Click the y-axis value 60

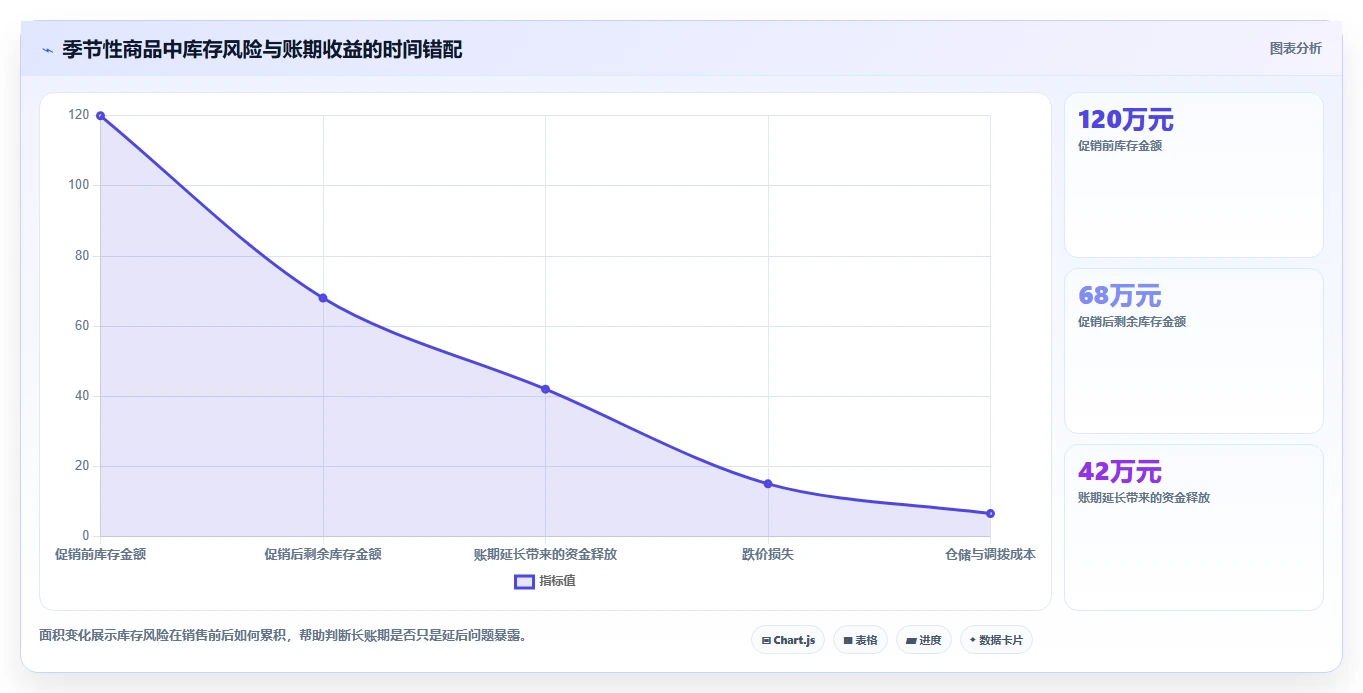coord(82,326)
